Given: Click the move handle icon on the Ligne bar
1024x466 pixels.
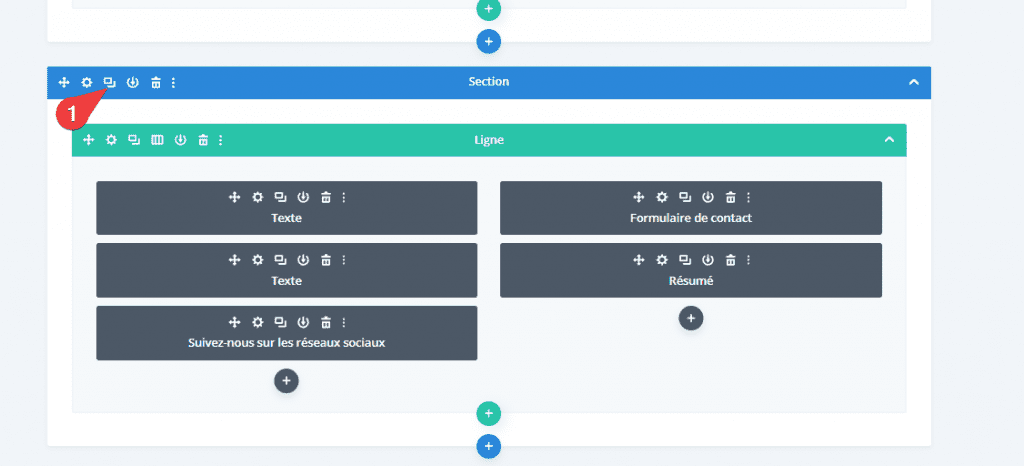Looking at the screenshot, I should tap(88, 140).
